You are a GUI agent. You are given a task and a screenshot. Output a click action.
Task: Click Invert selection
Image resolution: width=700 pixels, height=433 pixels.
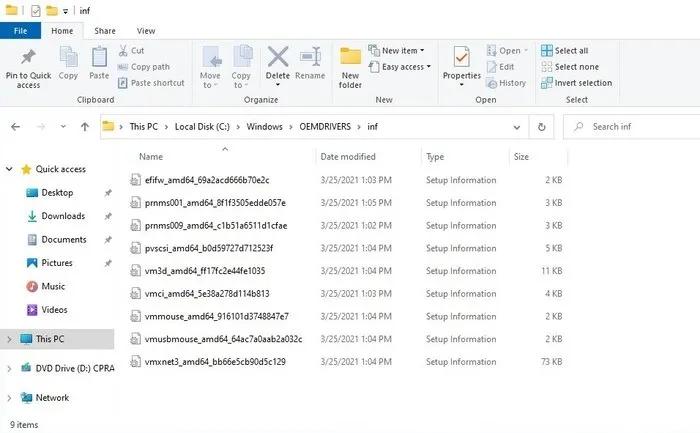click(576, 83)
